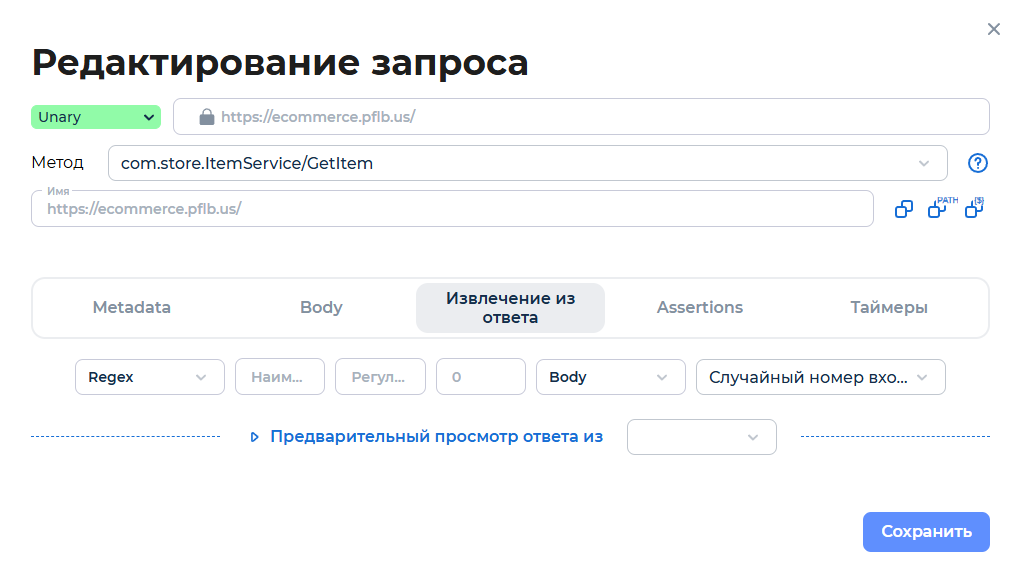Viewport: 1020px width, 581px height.
Task: Click the Имя input field
Action: tap(450, 209)
